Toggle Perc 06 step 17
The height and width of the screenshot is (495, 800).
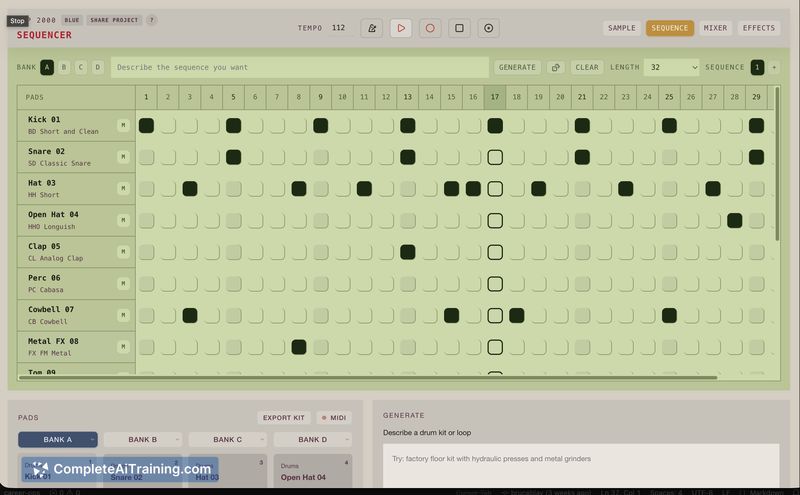[x=495, y=284]
